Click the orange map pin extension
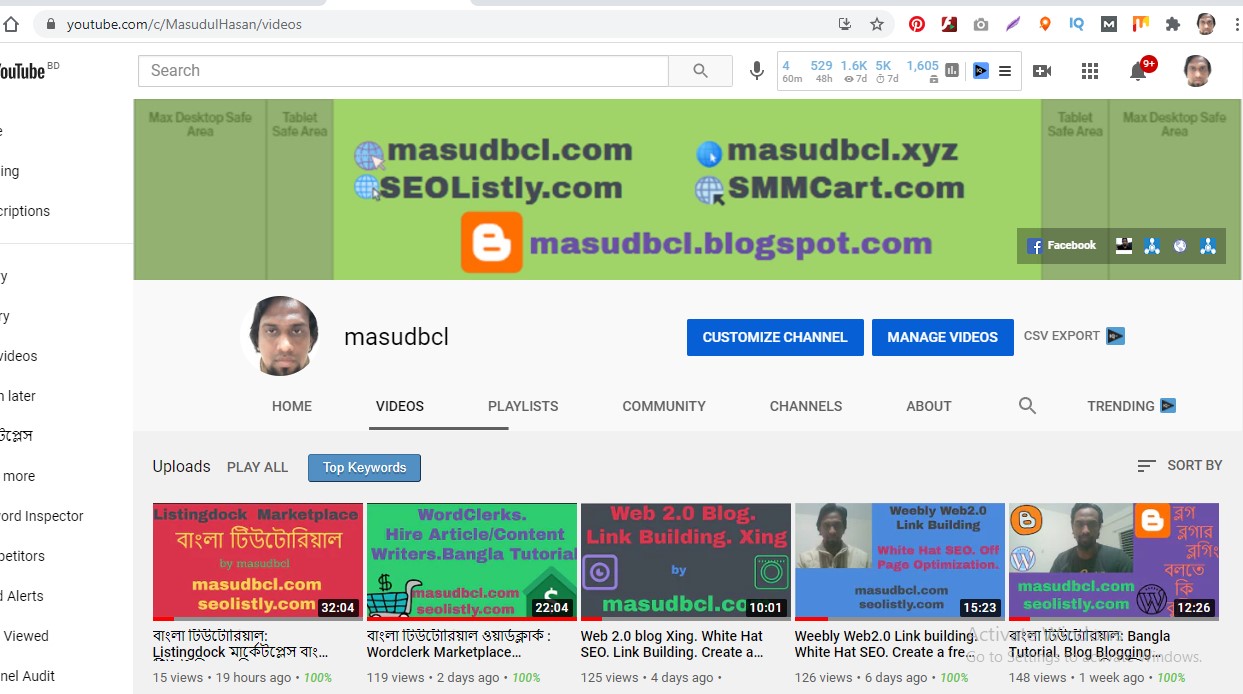 tap(1045, 24)
